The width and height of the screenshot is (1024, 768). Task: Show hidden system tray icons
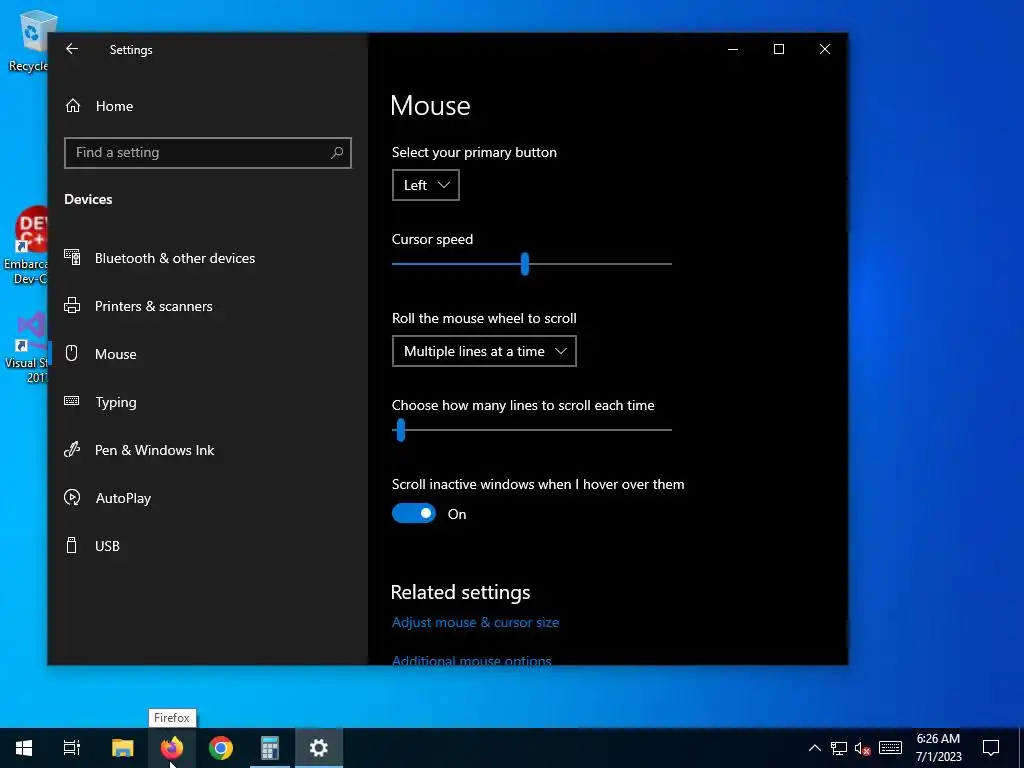coord(814,748)
